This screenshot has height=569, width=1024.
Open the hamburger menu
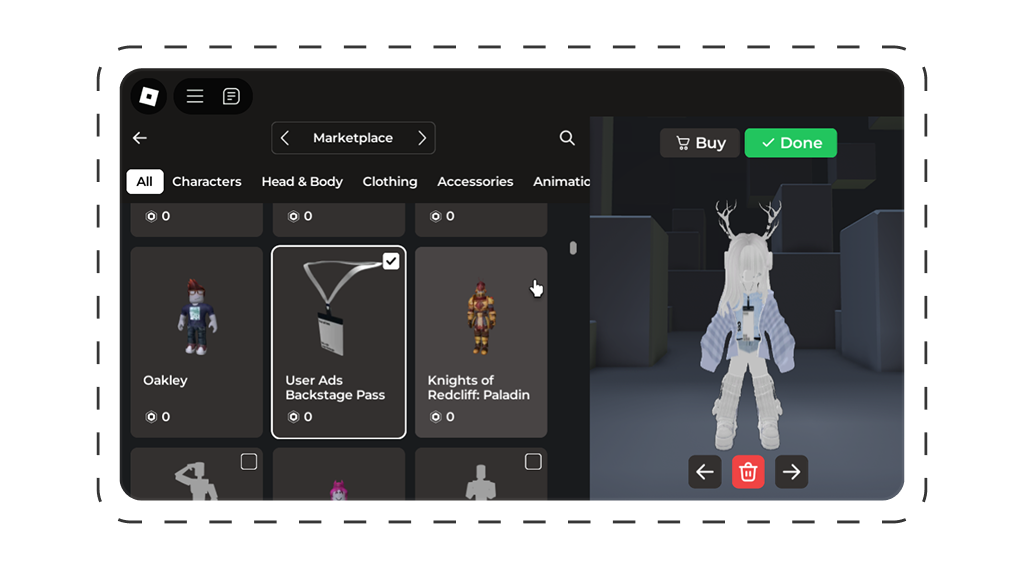(x=195, y=96)
